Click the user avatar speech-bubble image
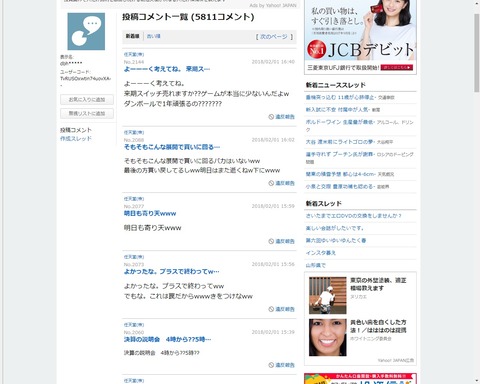 86,31
